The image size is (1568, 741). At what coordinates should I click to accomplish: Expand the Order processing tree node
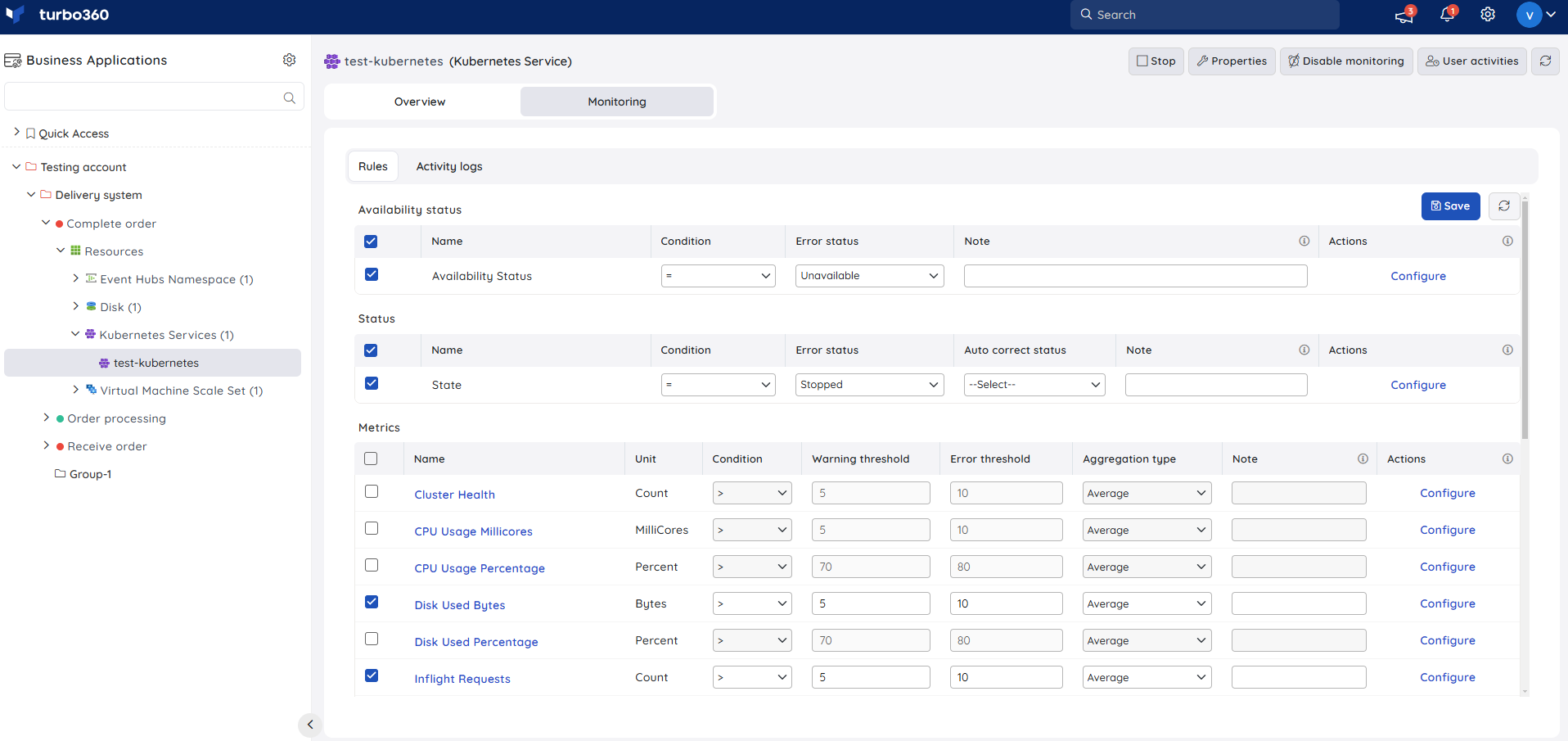tap(46, 418)
